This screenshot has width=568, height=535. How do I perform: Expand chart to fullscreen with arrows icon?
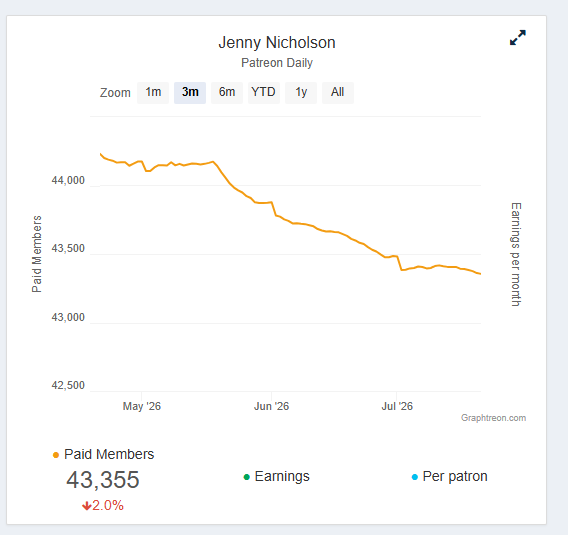click(518, 38)
